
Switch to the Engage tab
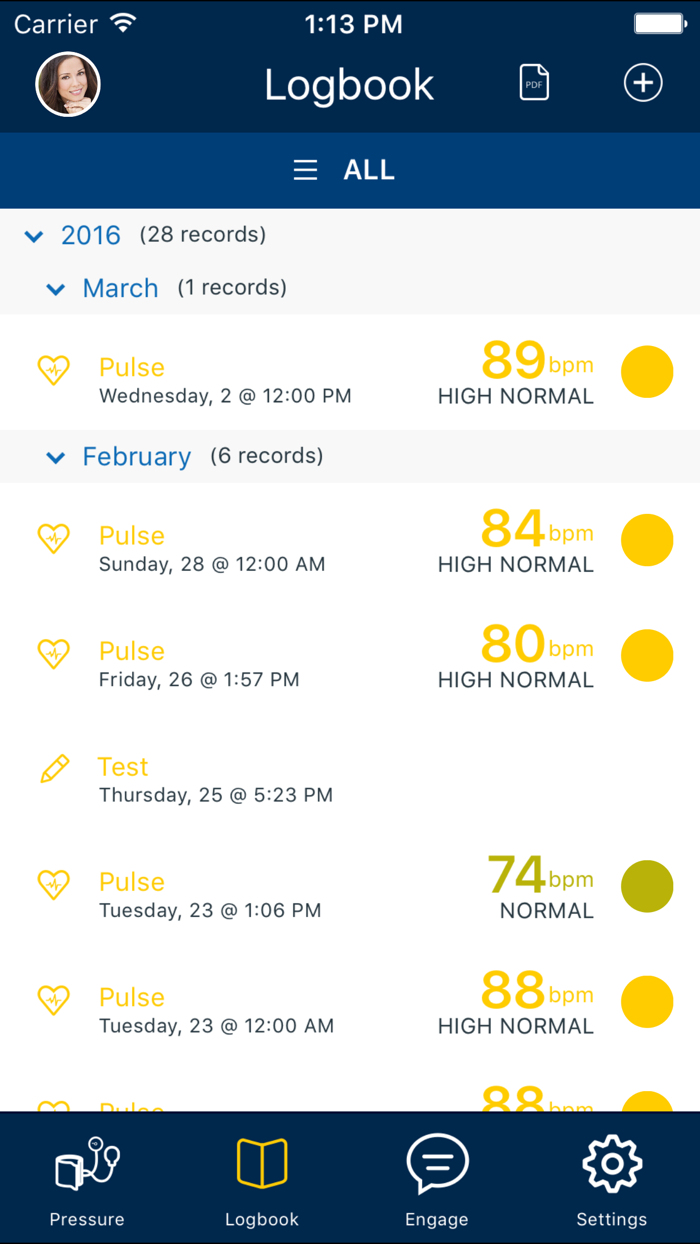(437, 1178)
